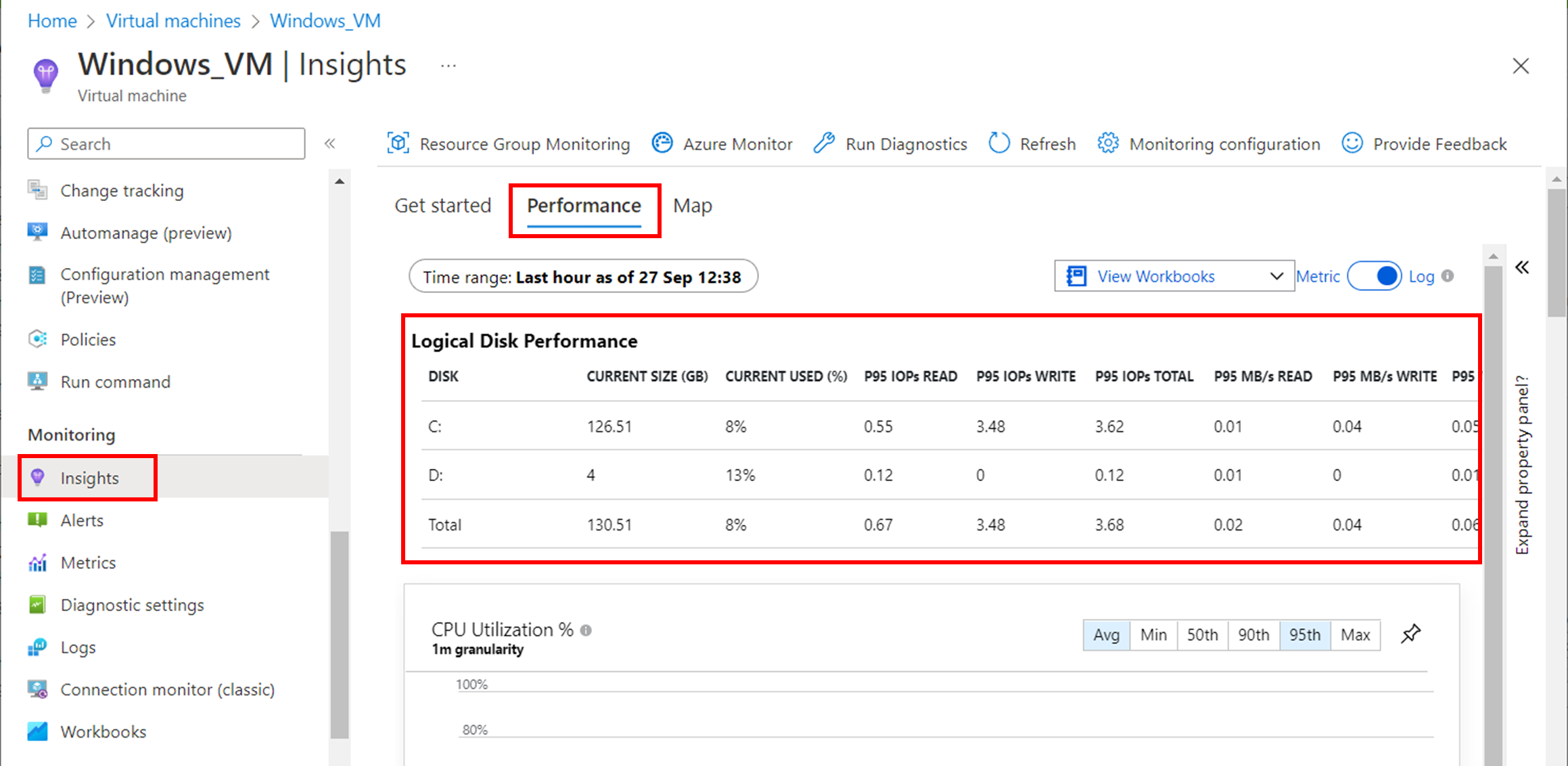This screenshot has height=766, width=1568.
Task: Change the Time range filter
Action: point(582,277)
